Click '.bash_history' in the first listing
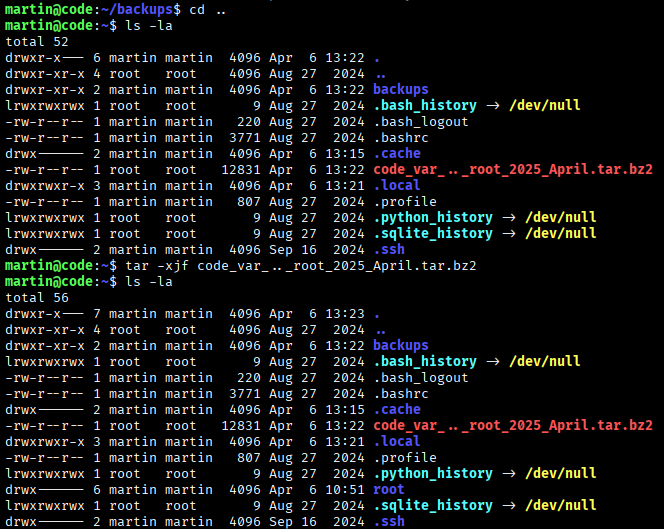 (x=424, y=105)
